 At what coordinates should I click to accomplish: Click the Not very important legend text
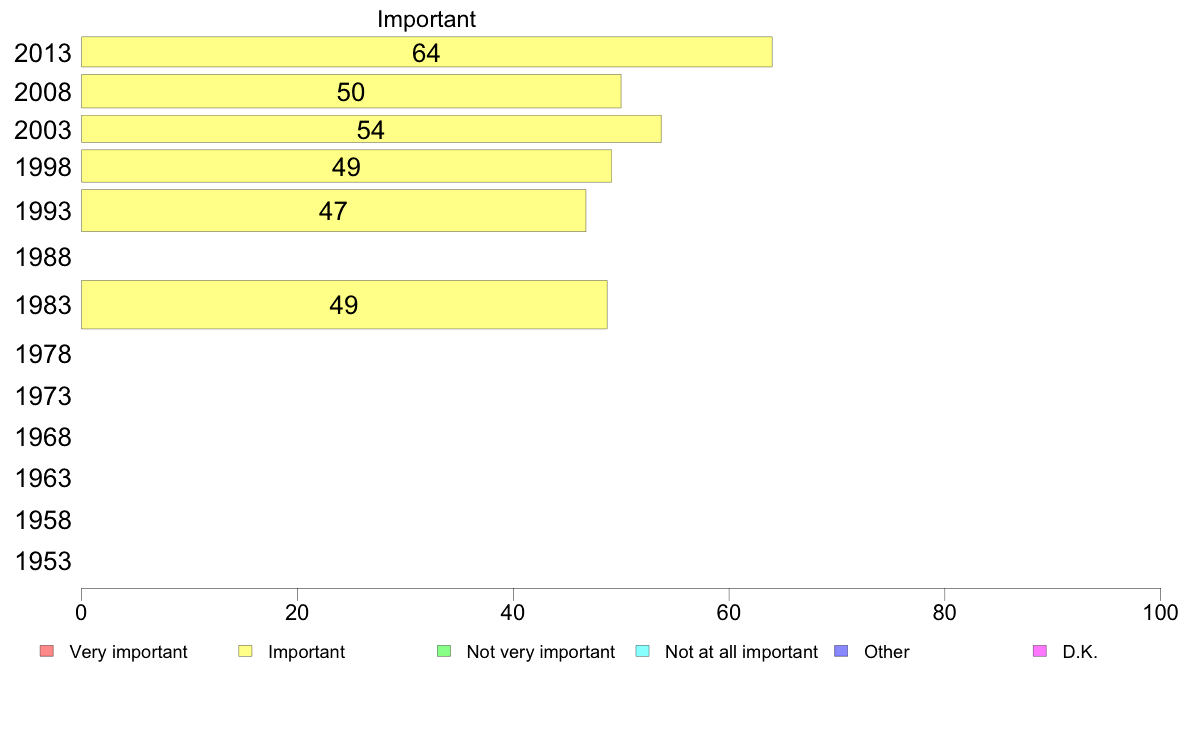click(x=540, y=652)
